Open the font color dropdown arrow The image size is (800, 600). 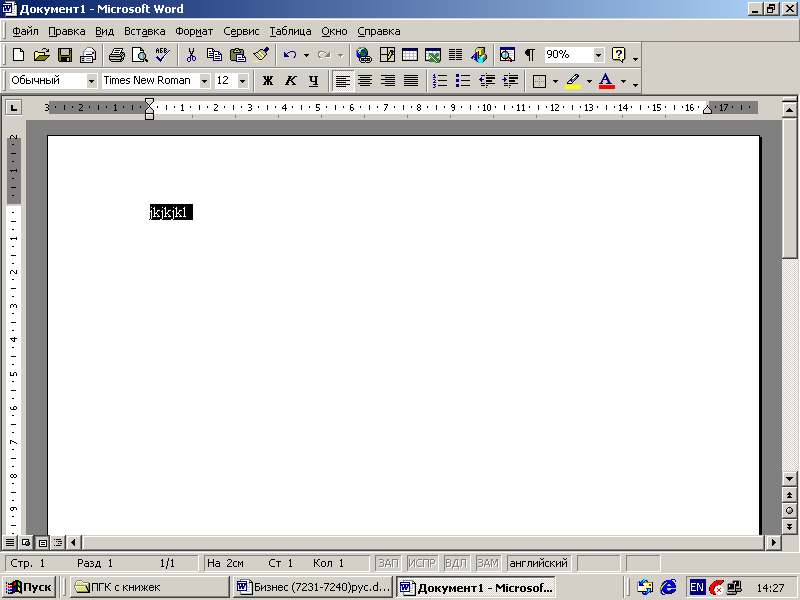click(x=623, y=81)
